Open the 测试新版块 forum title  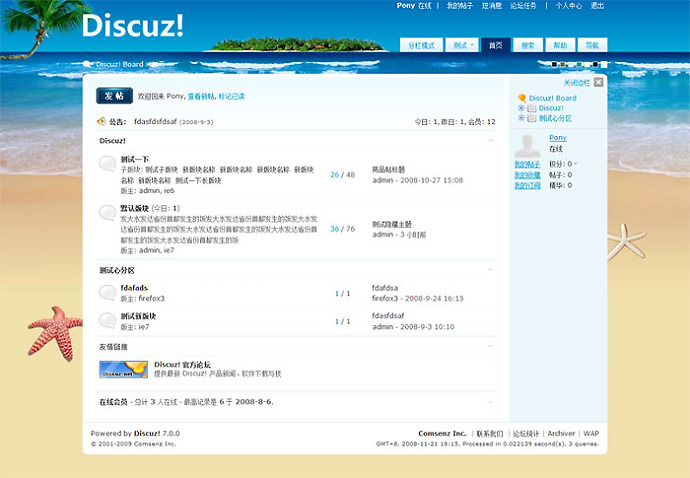click(138, 316)
